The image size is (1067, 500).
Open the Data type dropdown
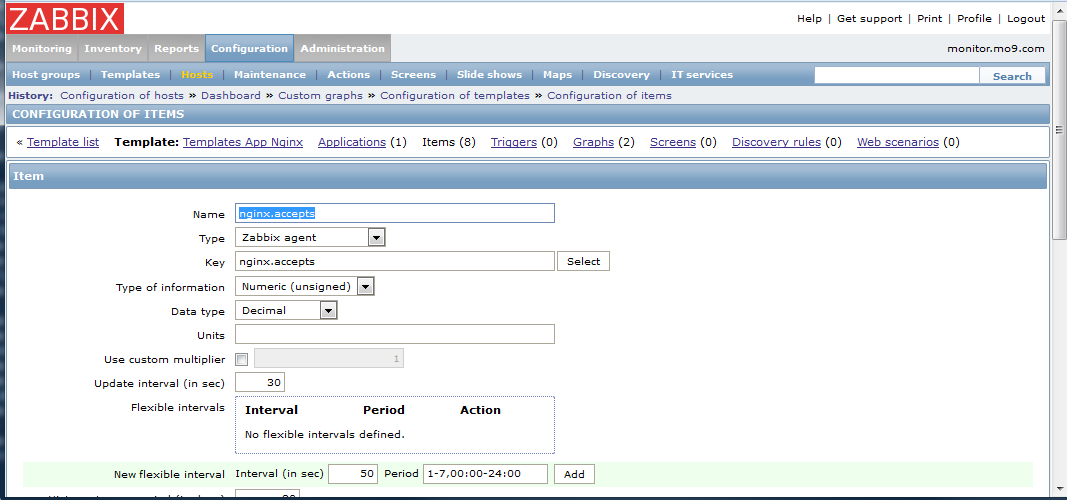tap(286, 310)
